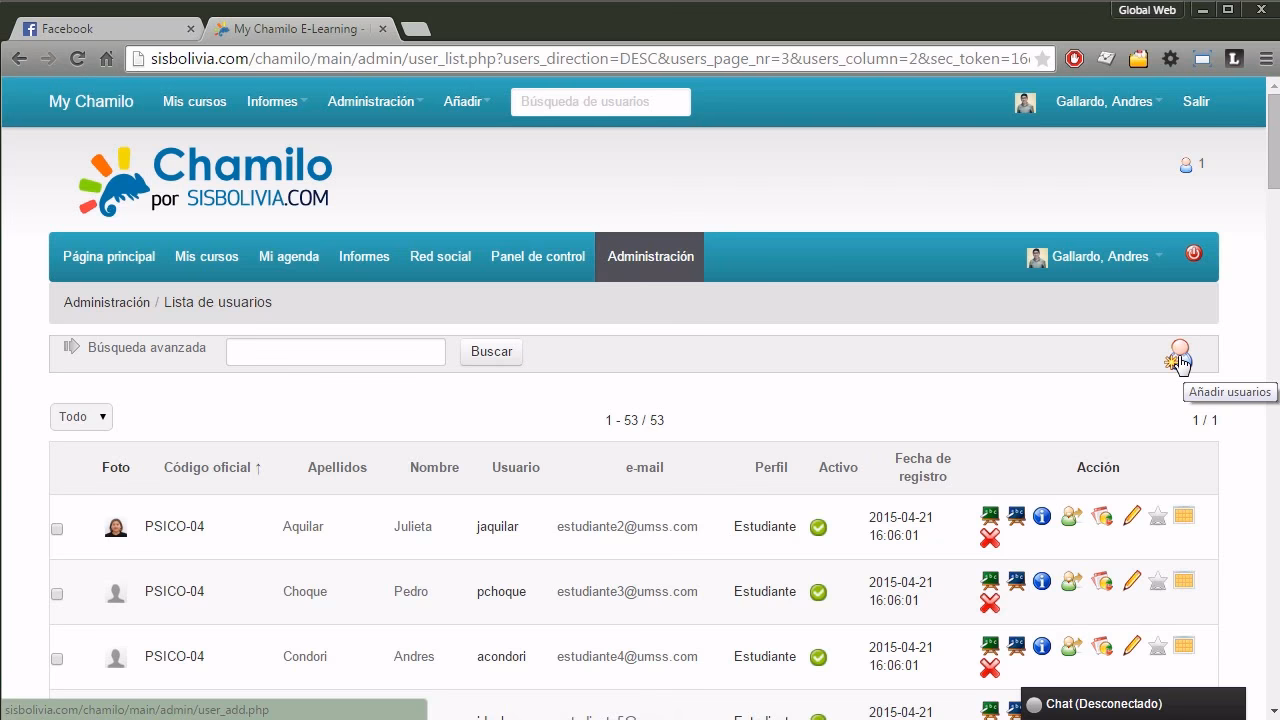Go to the Red social tab
This screenshot has width=1280, height=720.
pyautogui.click(x=440, y=257)
